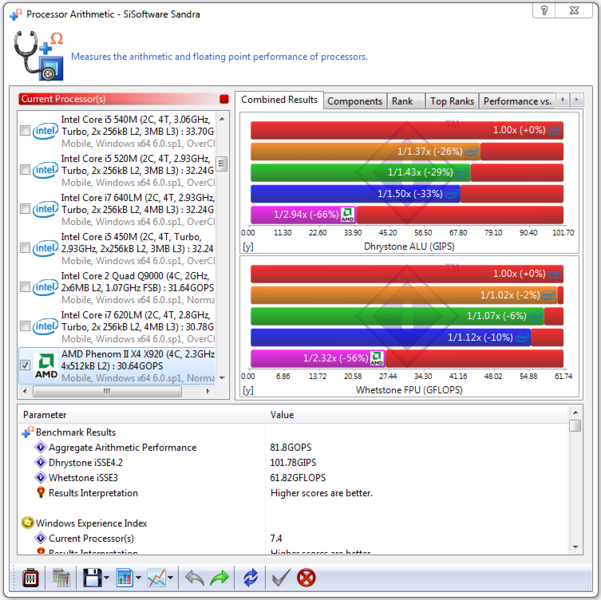The image size is (601, 600).
Task: Check the Intel Core i7 620LM checkbox
Action: [x=25, y=326]
